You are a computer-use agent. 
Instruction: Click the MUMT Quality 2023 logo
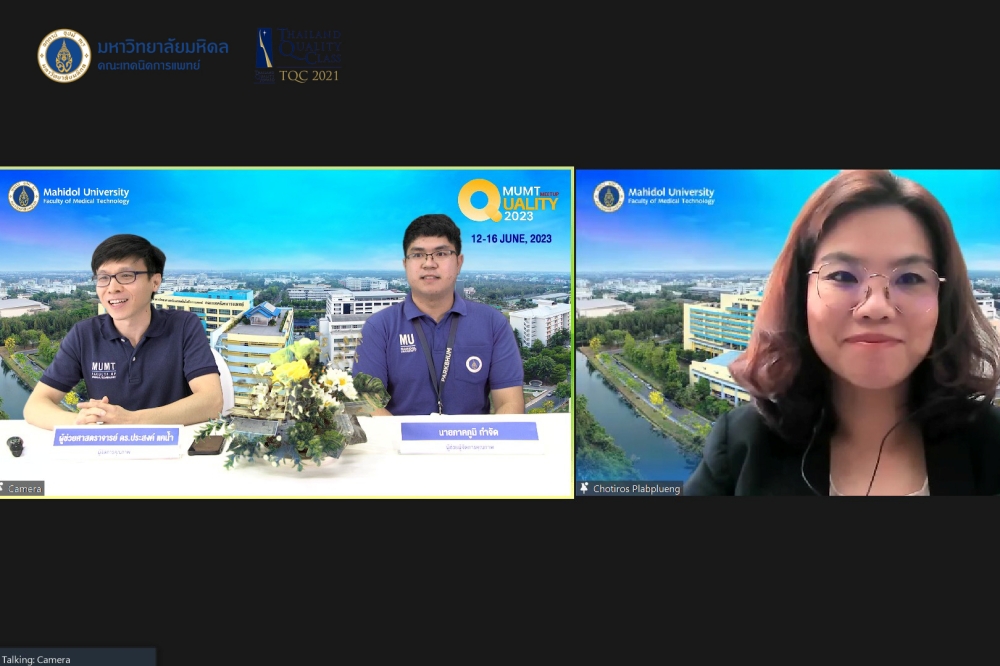point(507,200)
